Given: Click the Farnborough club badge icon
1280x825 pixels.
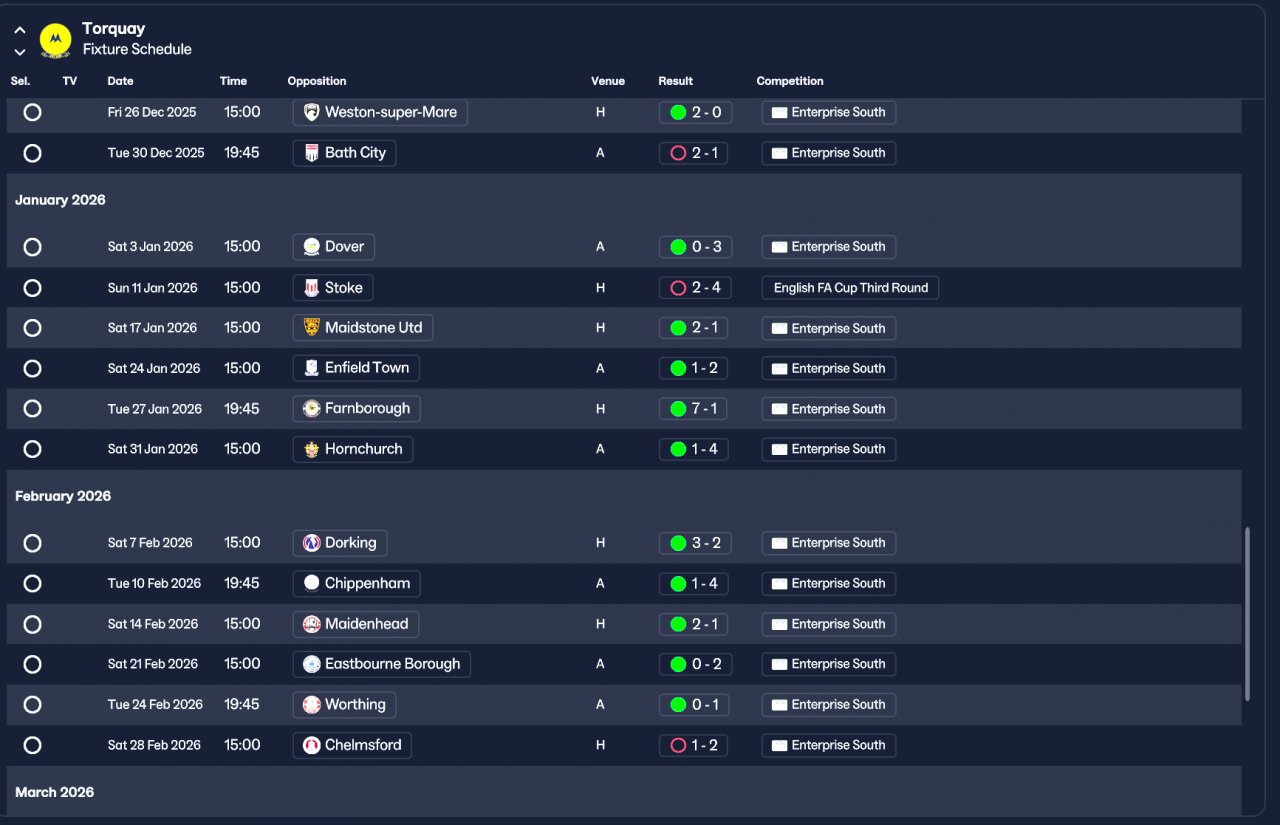Looking at the screenshot, I should (311, 408).
